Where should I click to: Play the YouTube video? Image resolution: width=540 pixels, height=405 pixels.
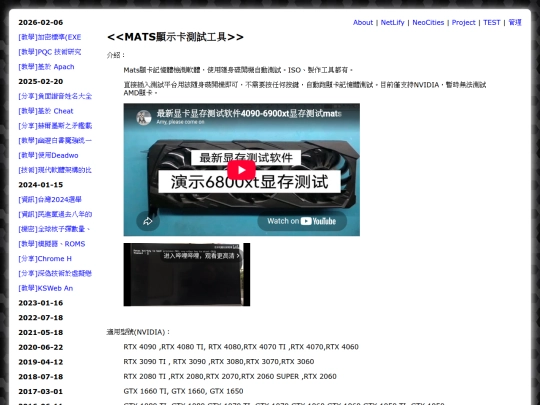click(241, 170)
